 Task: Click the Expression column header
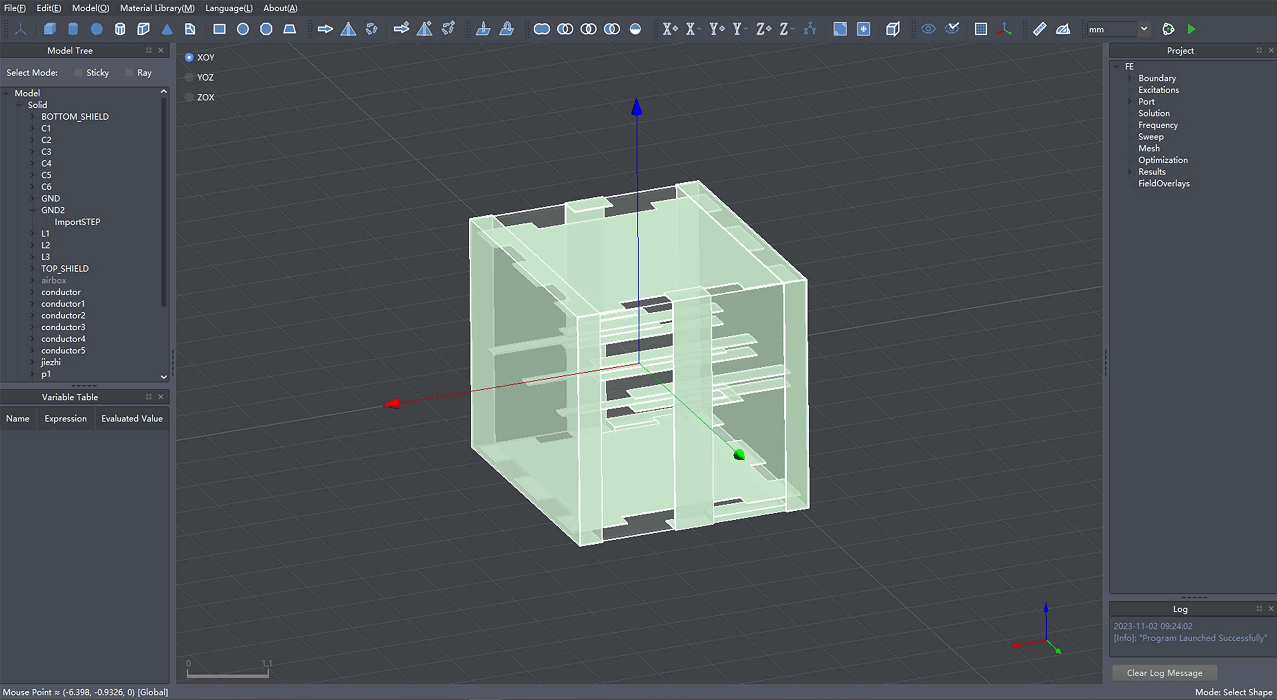pos(65,419)
